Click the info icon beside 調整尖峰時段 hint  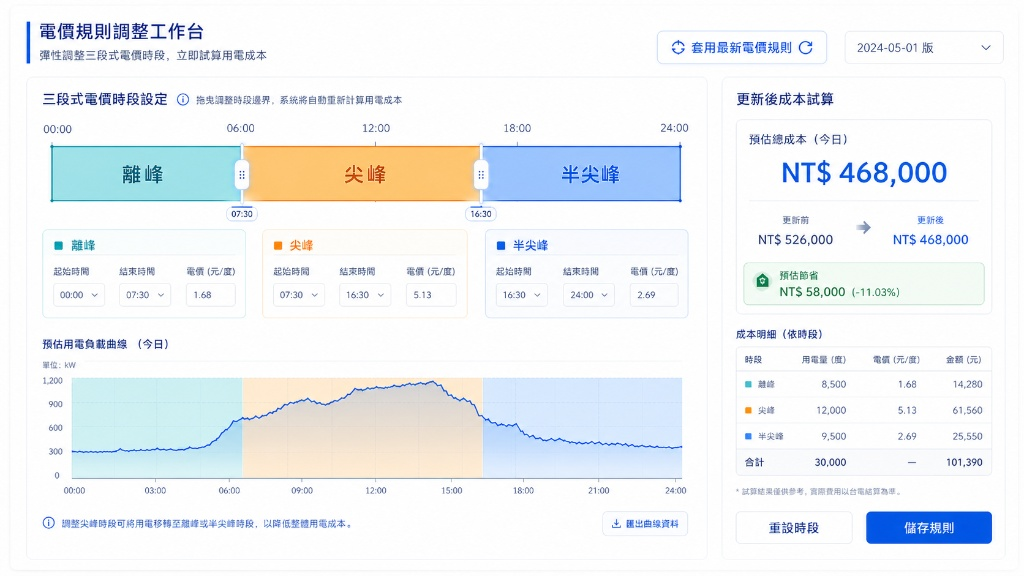[x=48, y=523]
